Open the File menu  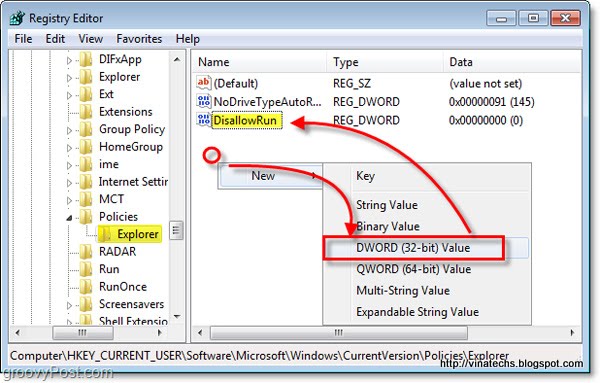23,39
